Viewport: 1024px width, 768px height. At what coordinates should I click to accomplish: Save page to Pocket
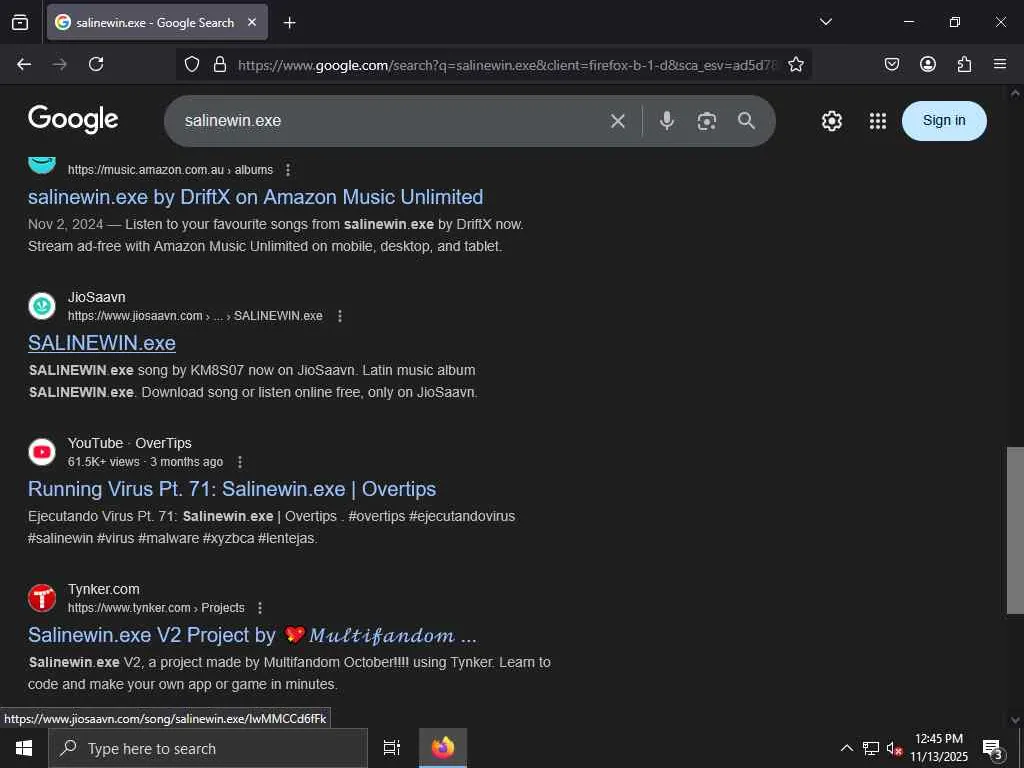(x=891, y=64)
